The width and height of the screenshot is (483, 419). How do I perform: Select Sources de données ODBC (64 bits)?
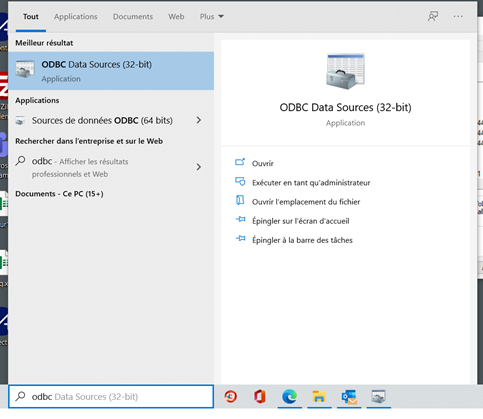coord(102,120)
